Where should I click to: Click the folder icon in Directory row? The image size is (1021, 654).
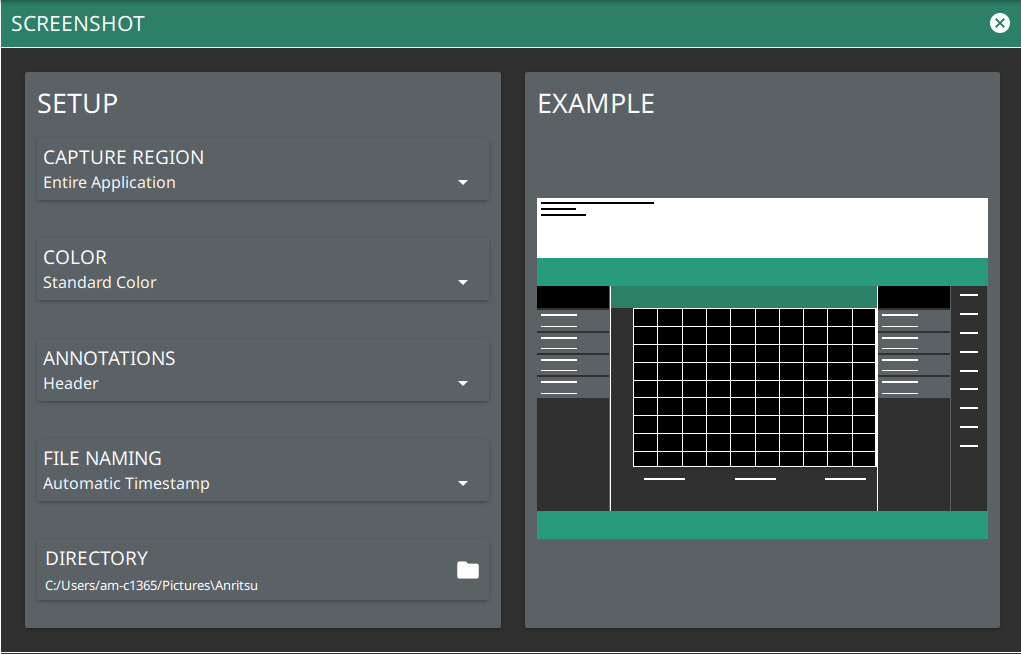467,570
